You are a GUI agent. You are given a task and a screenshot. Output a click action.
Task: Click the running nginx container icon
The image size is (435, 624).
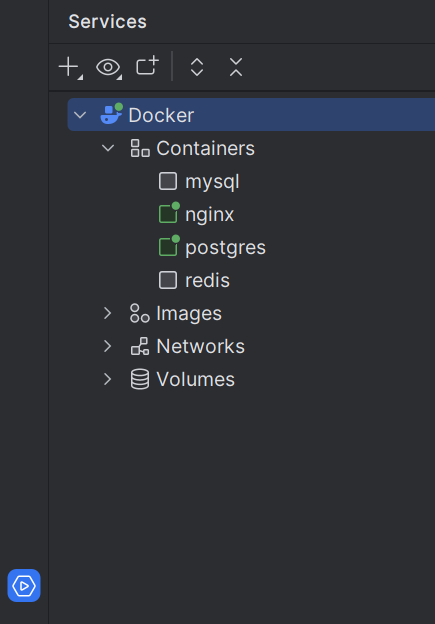[x=169, y=213]
